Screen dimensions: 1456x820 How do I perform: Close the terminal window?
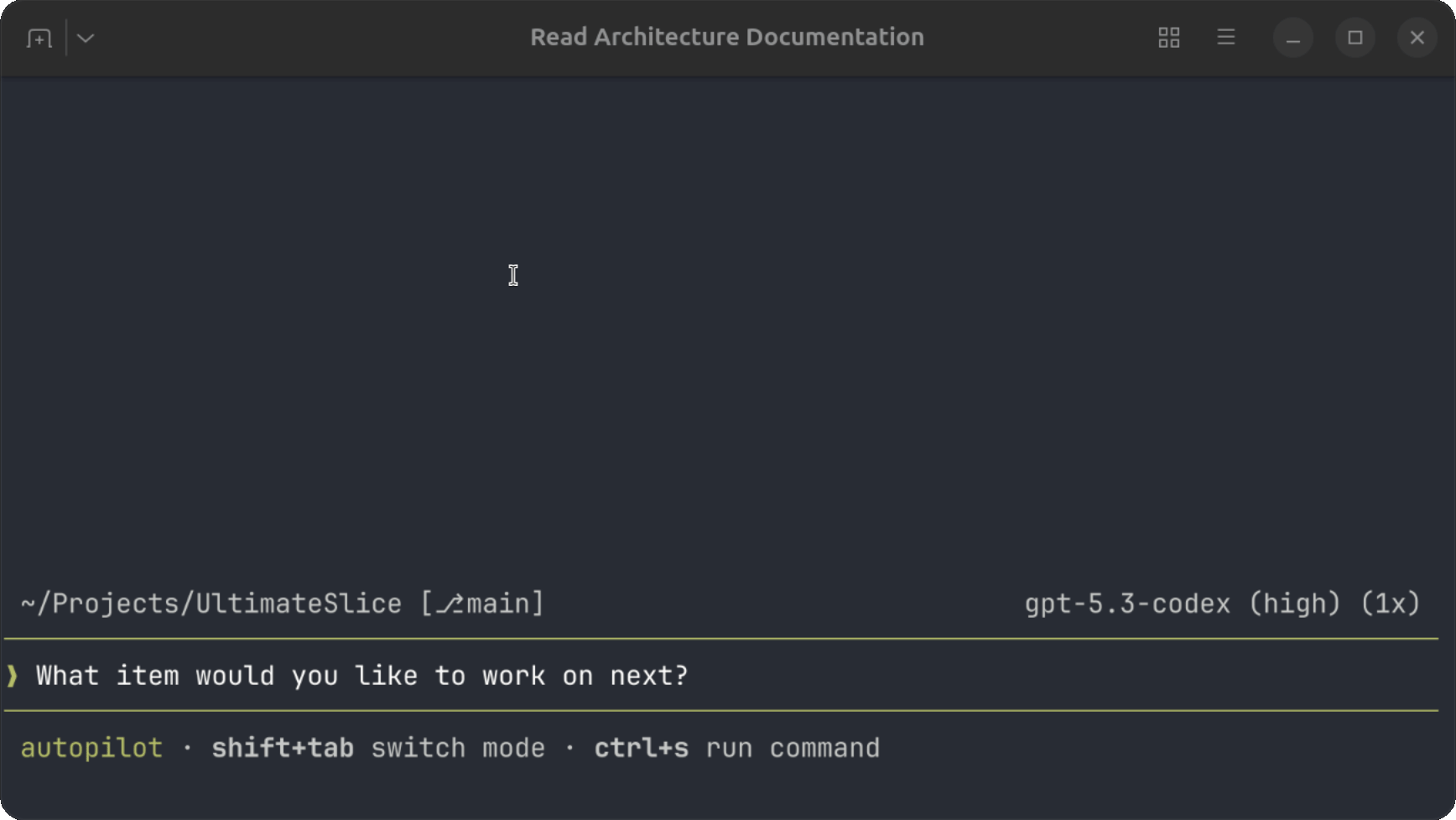[1417, 39]
